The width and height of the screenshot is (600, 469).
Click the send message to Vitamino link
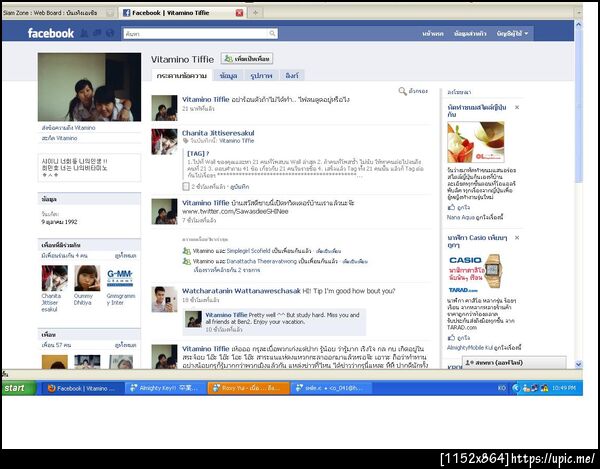click(x=68, y=128)
